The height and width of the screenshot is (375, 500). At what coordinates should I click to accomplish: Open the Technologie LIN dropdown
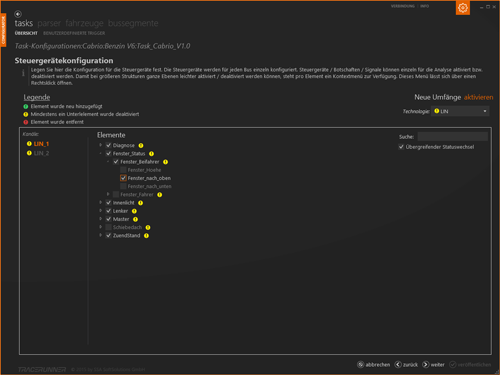click(x=460, y=111)
